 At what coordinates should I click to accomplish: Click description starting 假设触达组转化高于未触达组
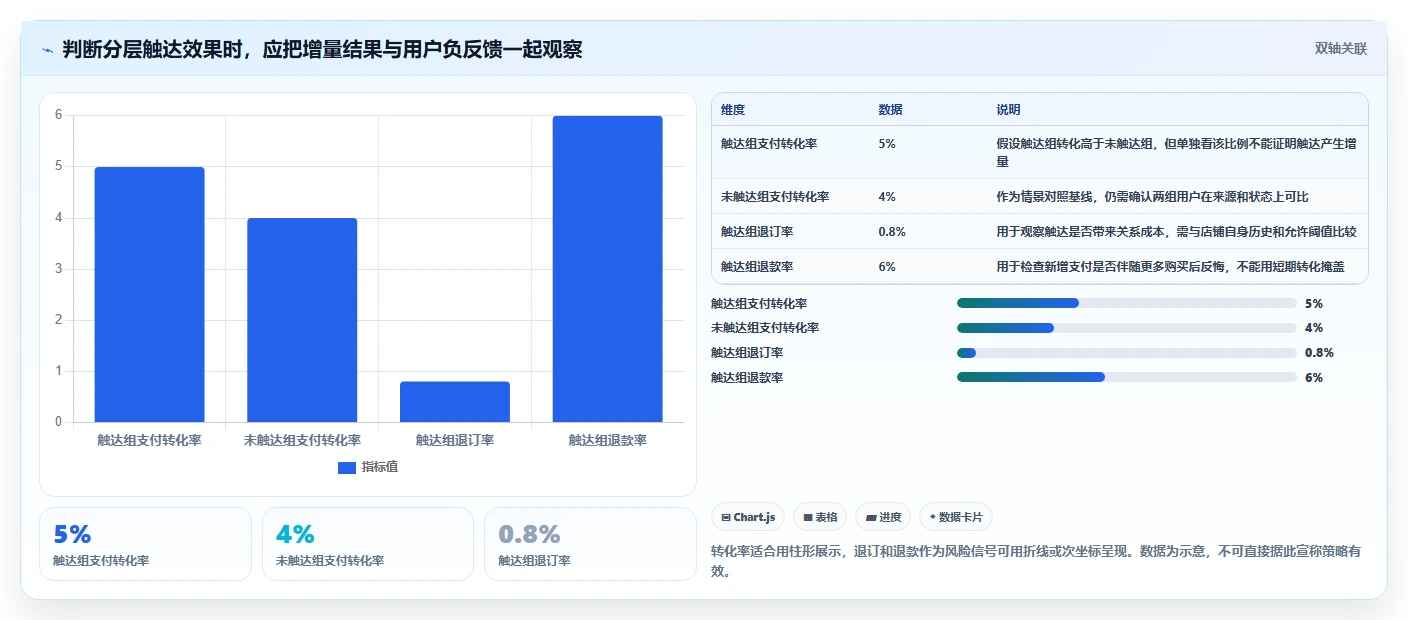pyautogui.click(x=1176, y=153)
